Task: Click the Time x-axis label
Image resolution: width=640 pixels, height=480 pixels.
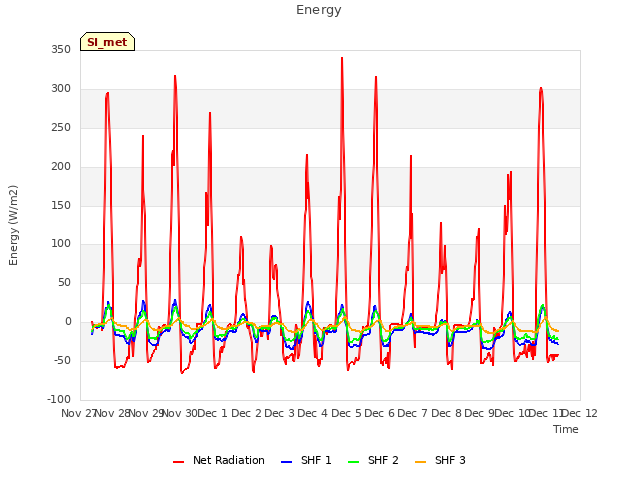Action: coord(566,429)
